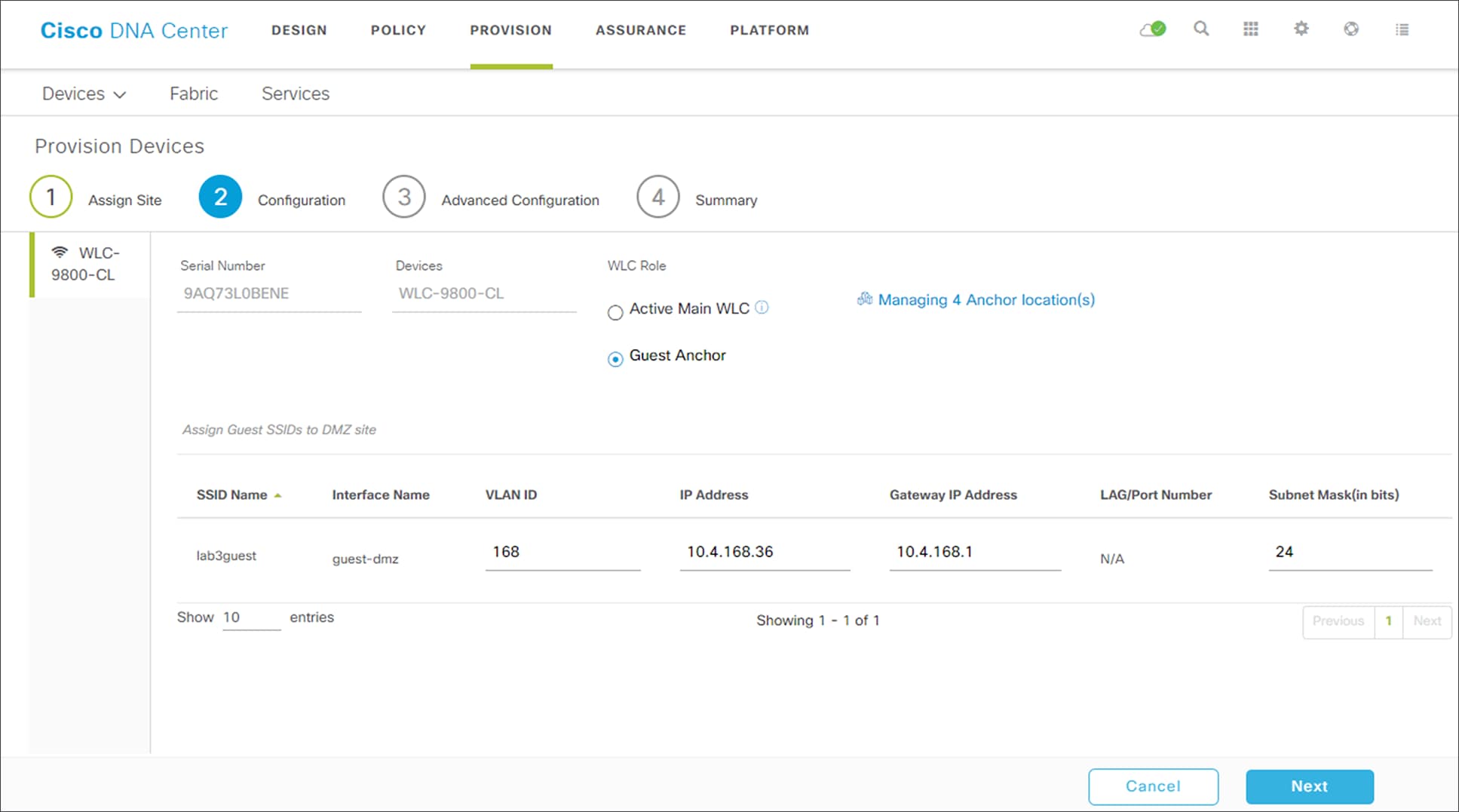
Task: Click the info icon beside Active Main WLC
Action: [x=762, y=307]
